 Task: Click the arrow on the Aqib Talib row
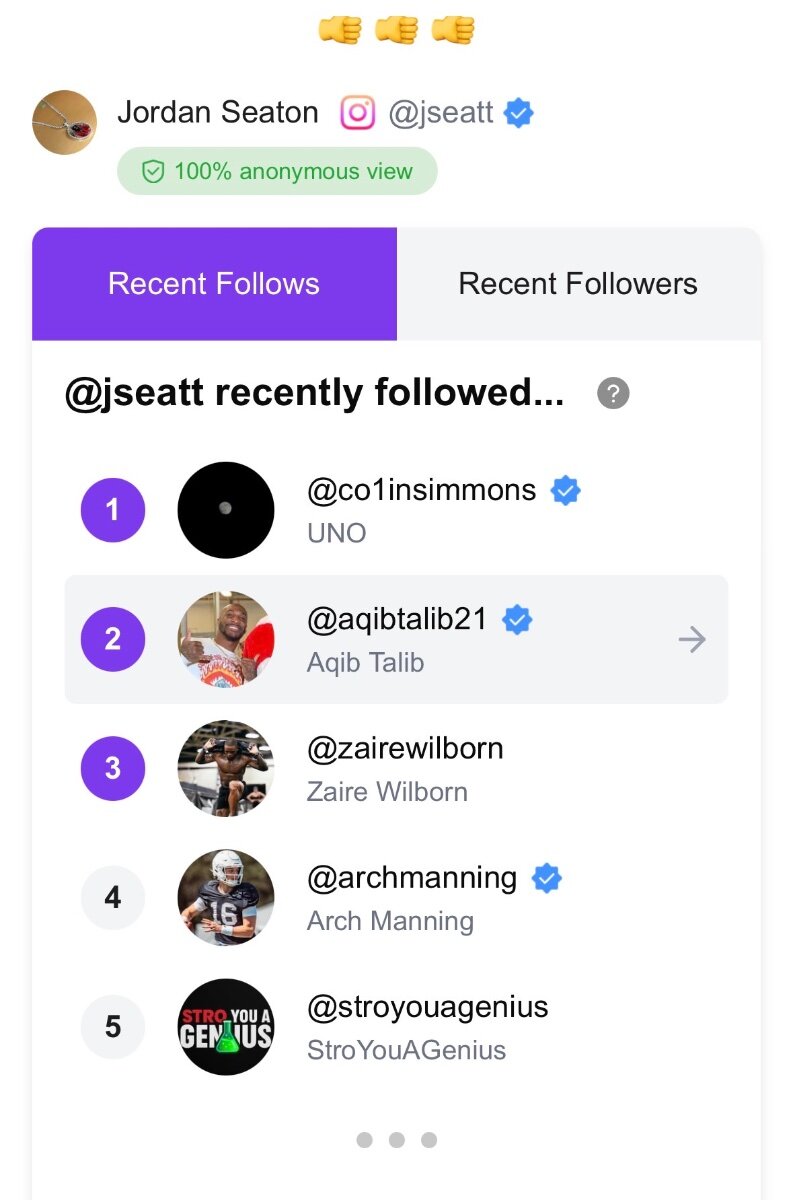point(692,640)
